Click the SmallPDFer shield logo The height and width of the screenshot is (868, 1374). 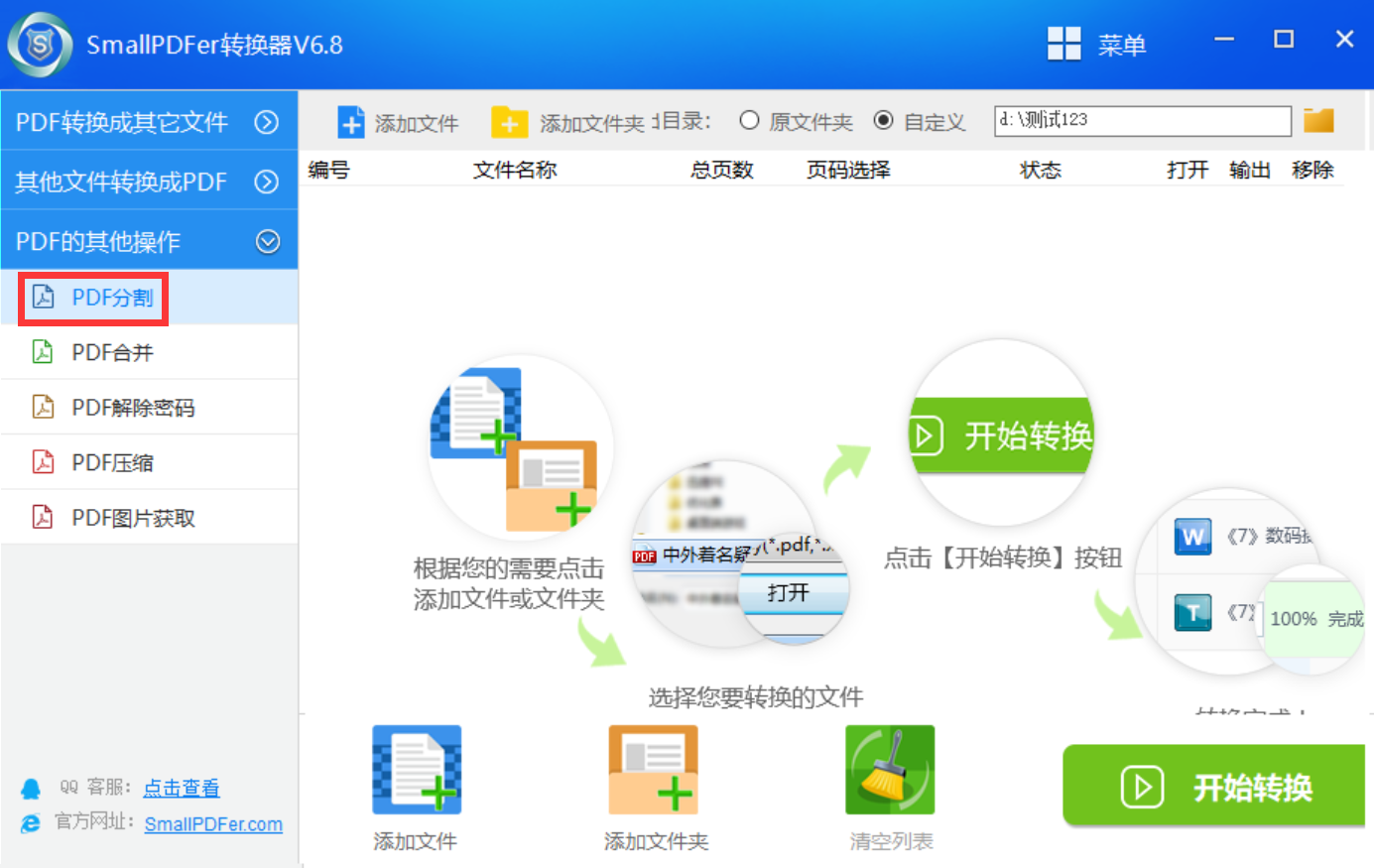[40, 45]
